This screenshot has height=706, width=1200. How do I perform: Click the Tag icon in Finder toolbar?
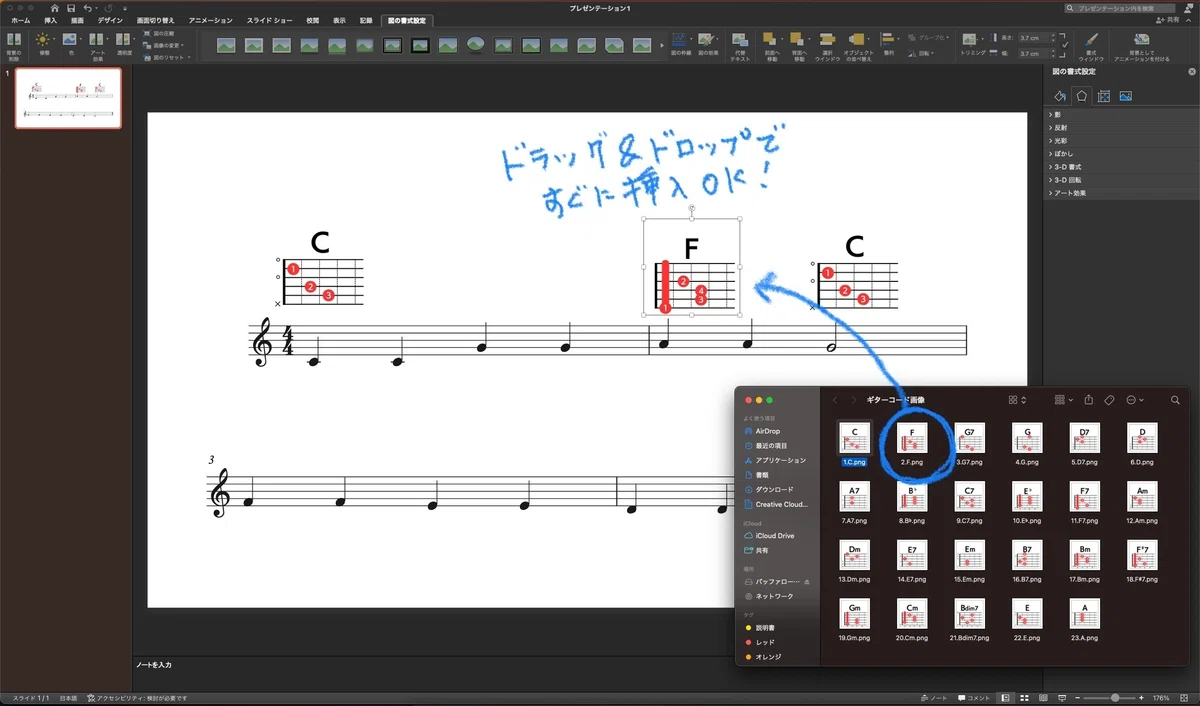point(1109,400)
